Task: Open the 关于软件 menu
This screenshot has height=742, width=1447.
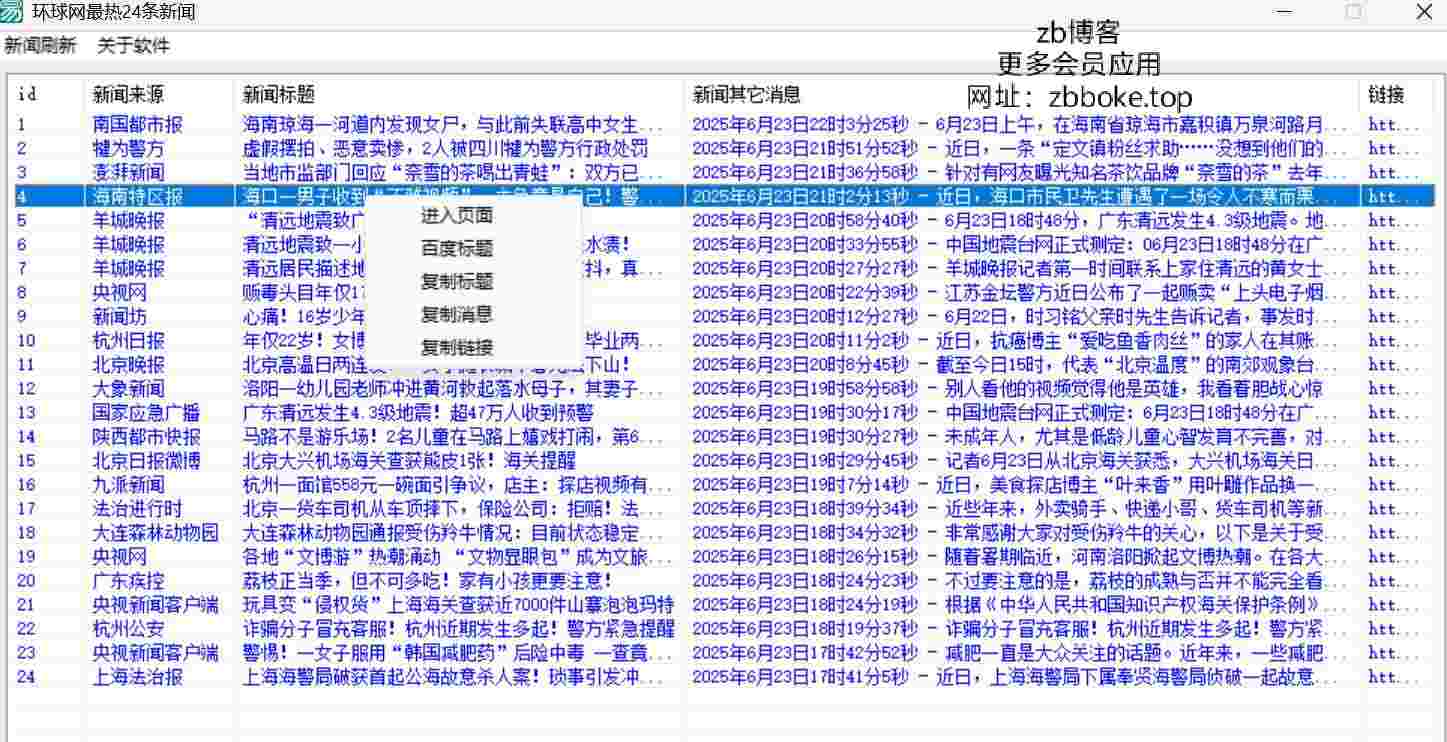Action: point(133,45)
